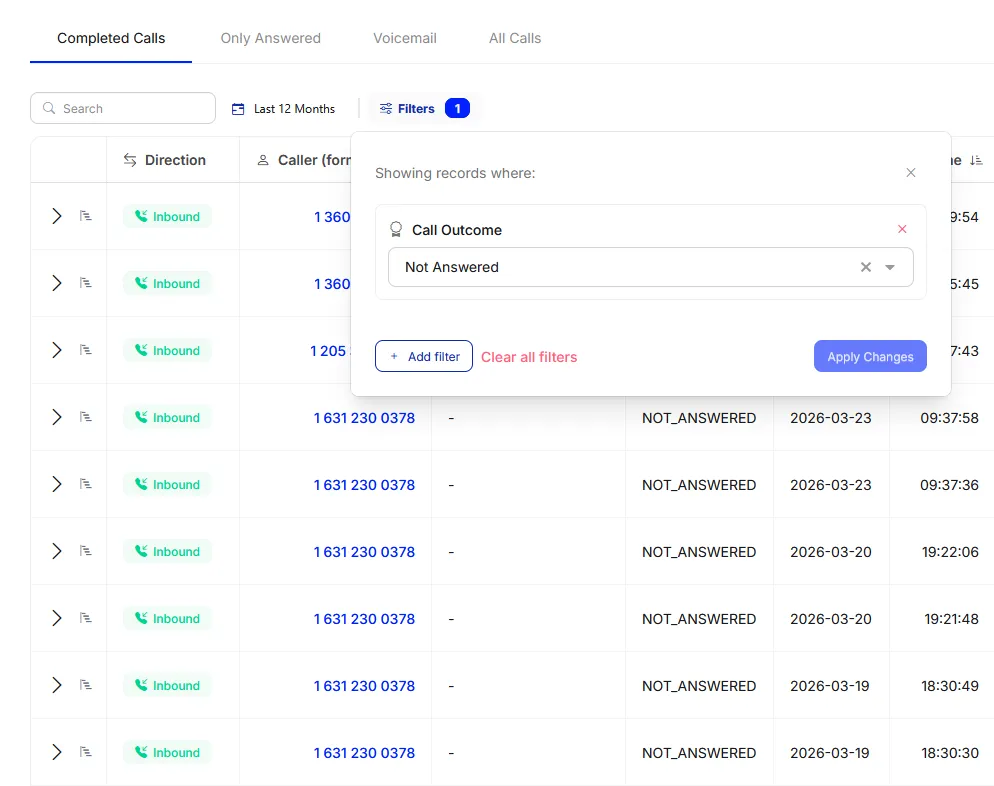Click the magnifier icon in Search box
The height and width of the screenshot is (786, 994).
coord(49,108)
